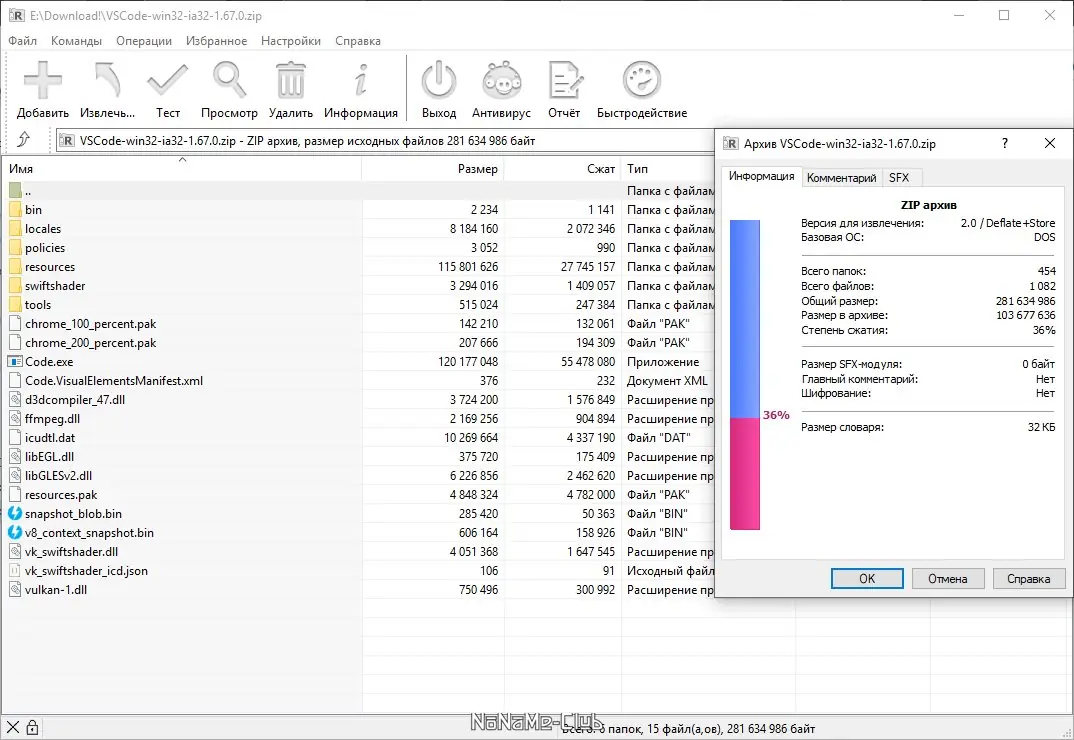1074x740 pixels.
Task: Confirm the dialog with OK
Action: click(866, 578)
